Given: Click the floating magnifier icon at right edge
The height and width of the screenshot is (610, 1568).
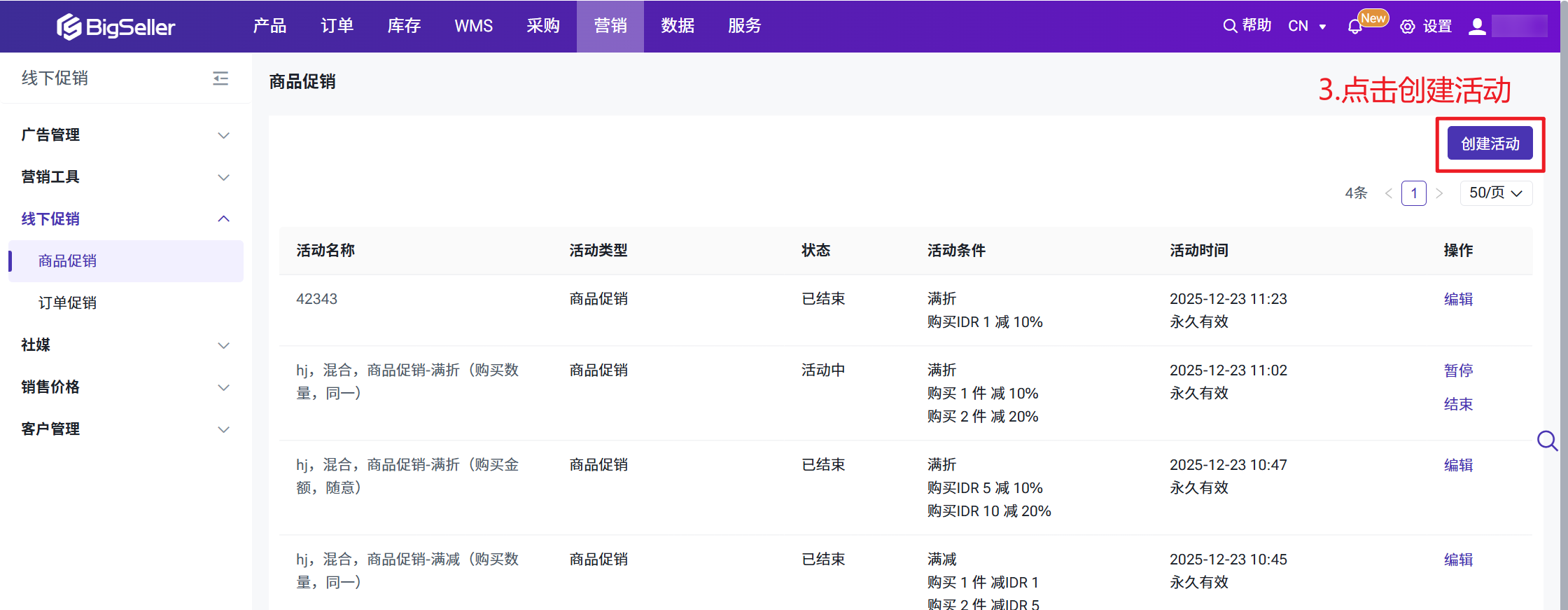Looking at the screenshot, I should coord(1546,441).
